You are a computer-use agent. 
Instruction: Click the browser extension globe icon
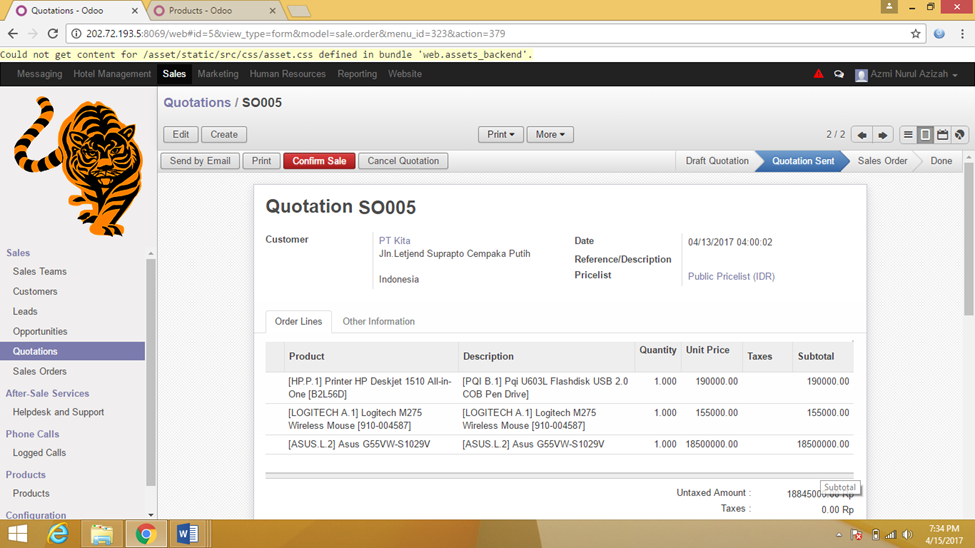coord(939,34)
